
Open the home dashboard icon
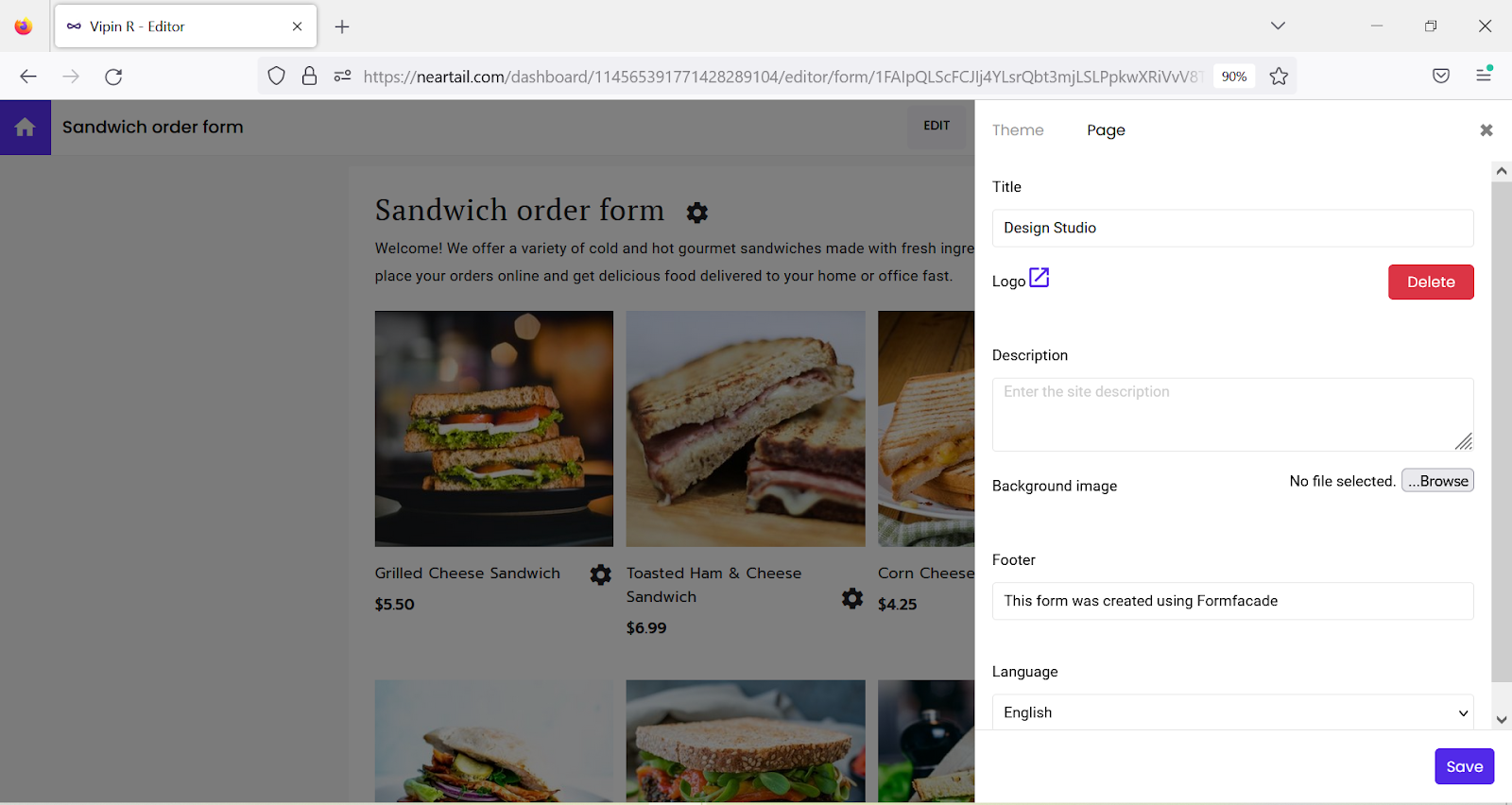pos(25,127)
